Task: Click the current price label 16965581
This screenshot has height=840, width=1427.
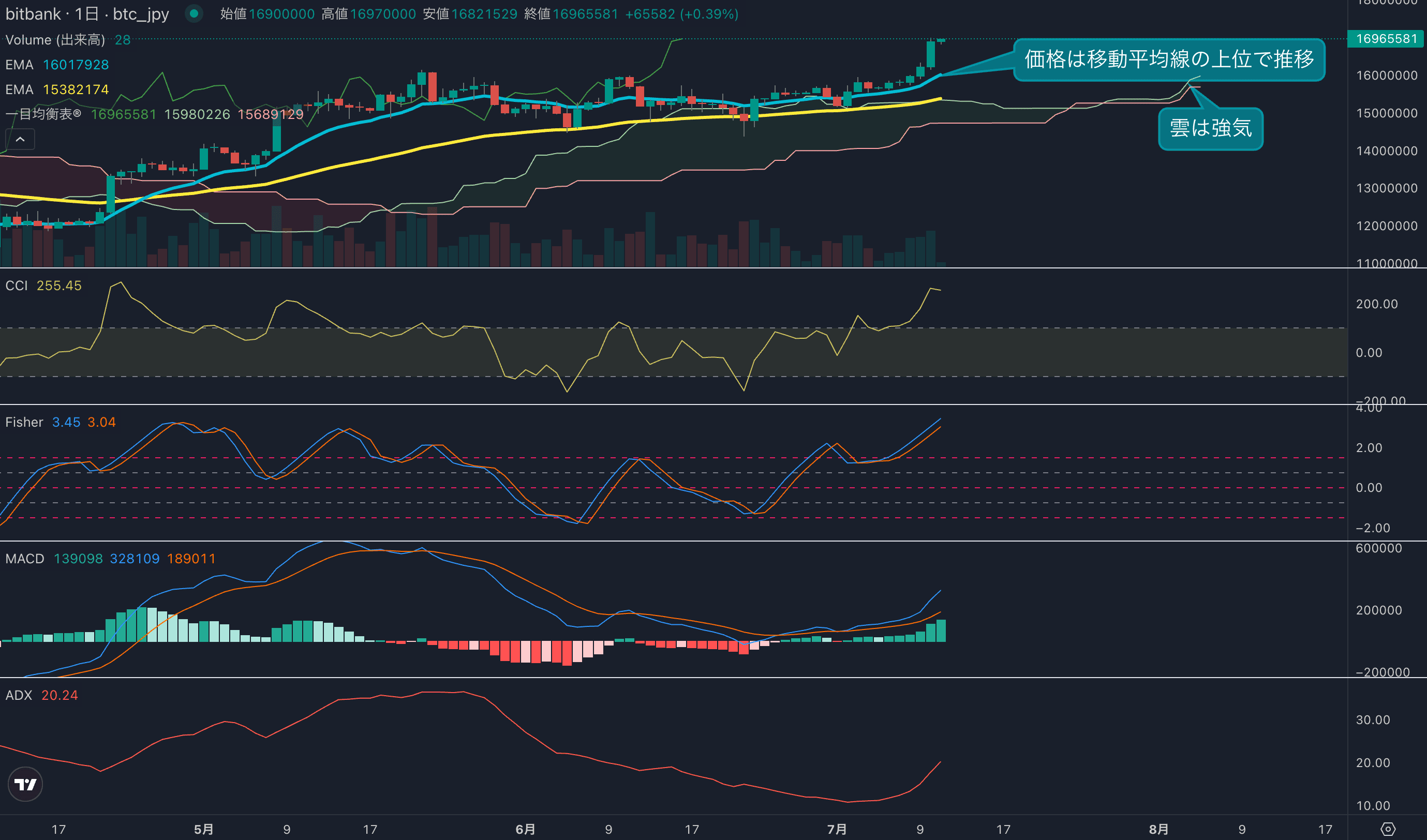Action: (x=1386, y=38)
